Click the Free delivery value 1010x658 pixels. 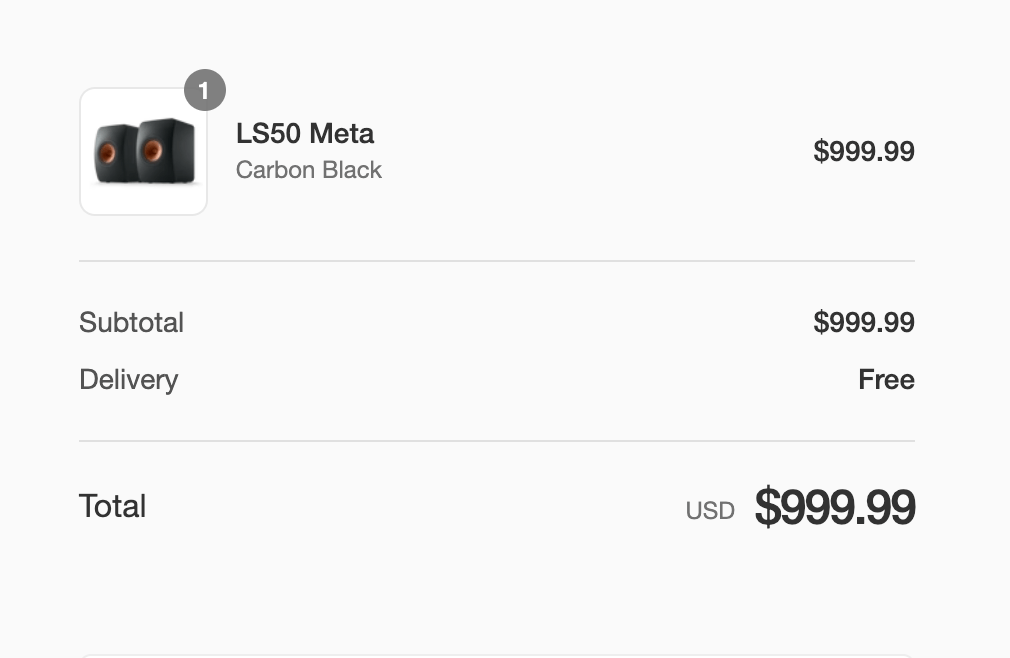(886, 379)
